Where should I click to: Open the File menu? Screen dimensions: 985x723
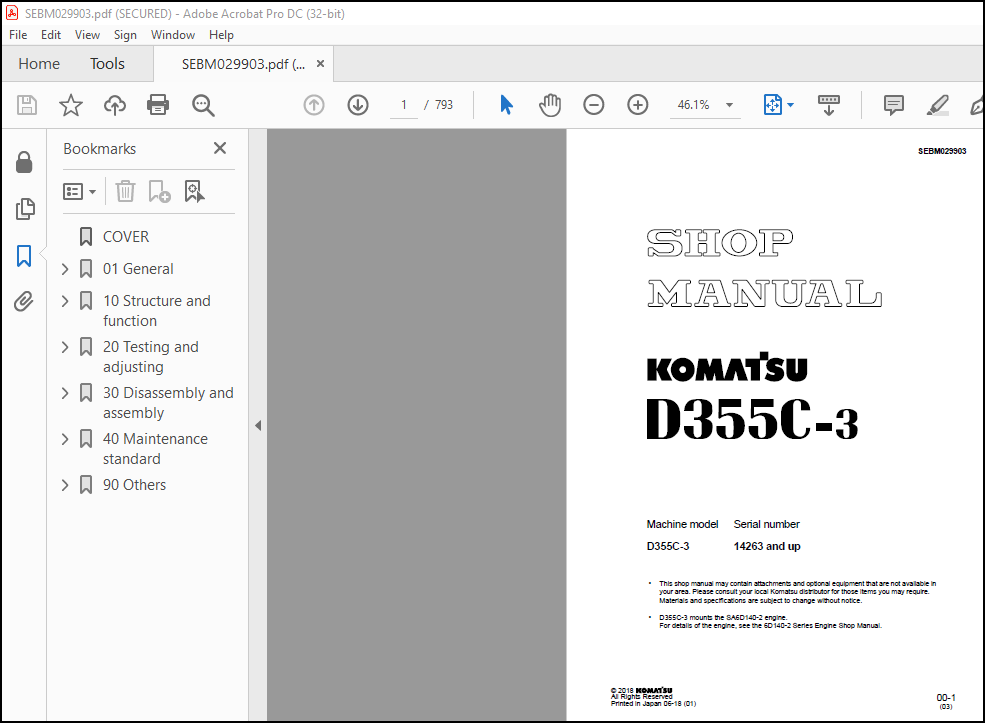18,35
